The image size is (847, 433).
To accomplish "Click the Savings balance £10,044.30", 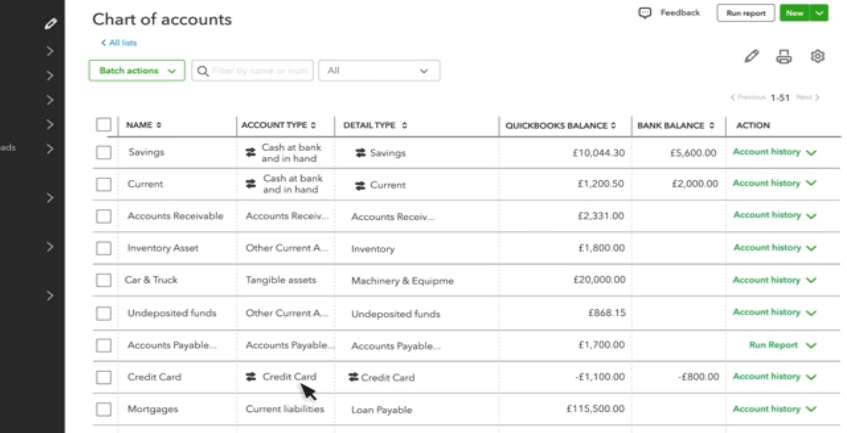I will (599, 153).
